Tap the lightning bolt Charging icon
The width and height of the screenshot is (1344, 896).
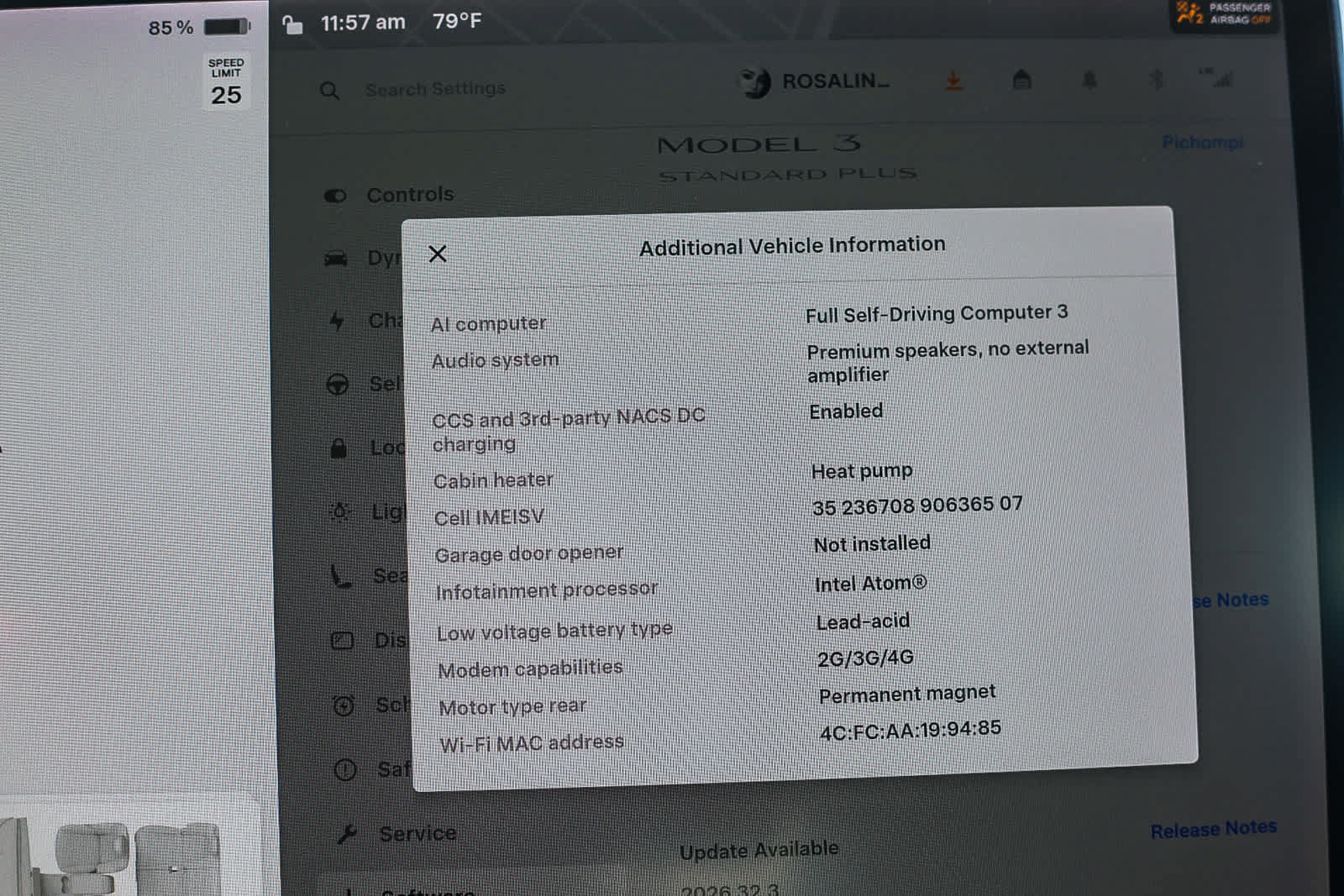pyautogui.click(x=337, y=321)
